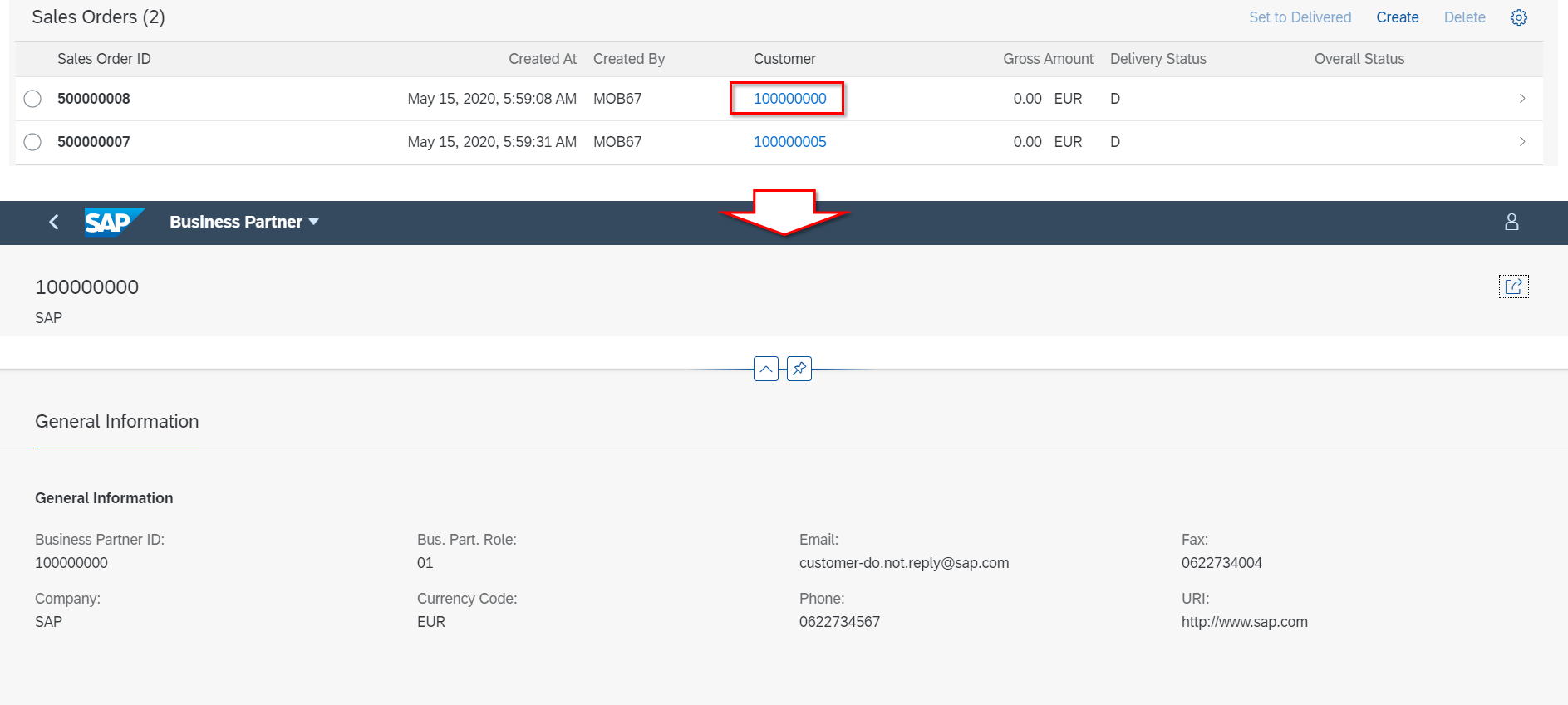The height and width of the screenshot is (705, 1568).
Task: Click the Set to Delivered button
Action: coord(1300,17)
